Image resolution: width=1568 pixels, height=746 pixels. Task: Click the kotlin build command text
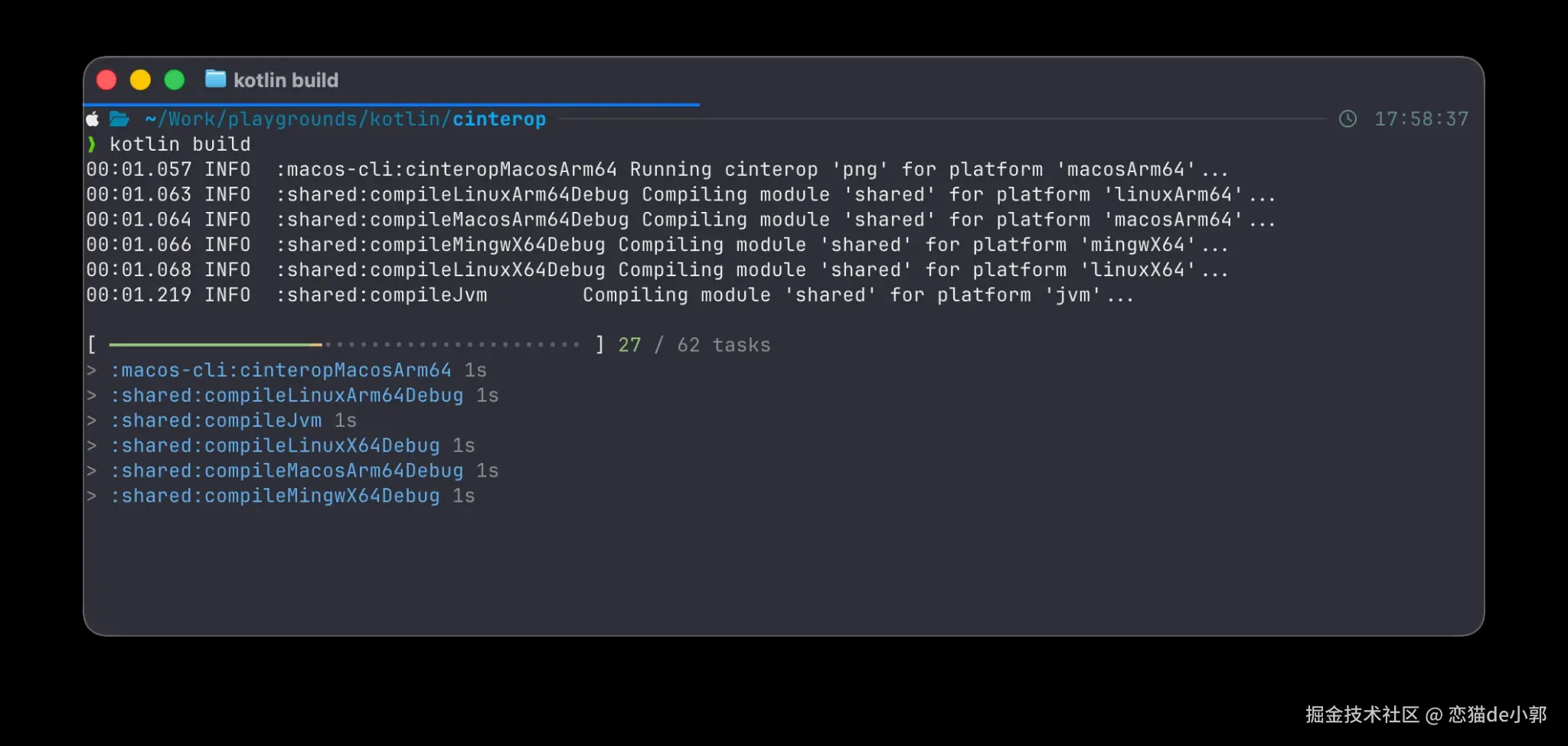[180, 144]
